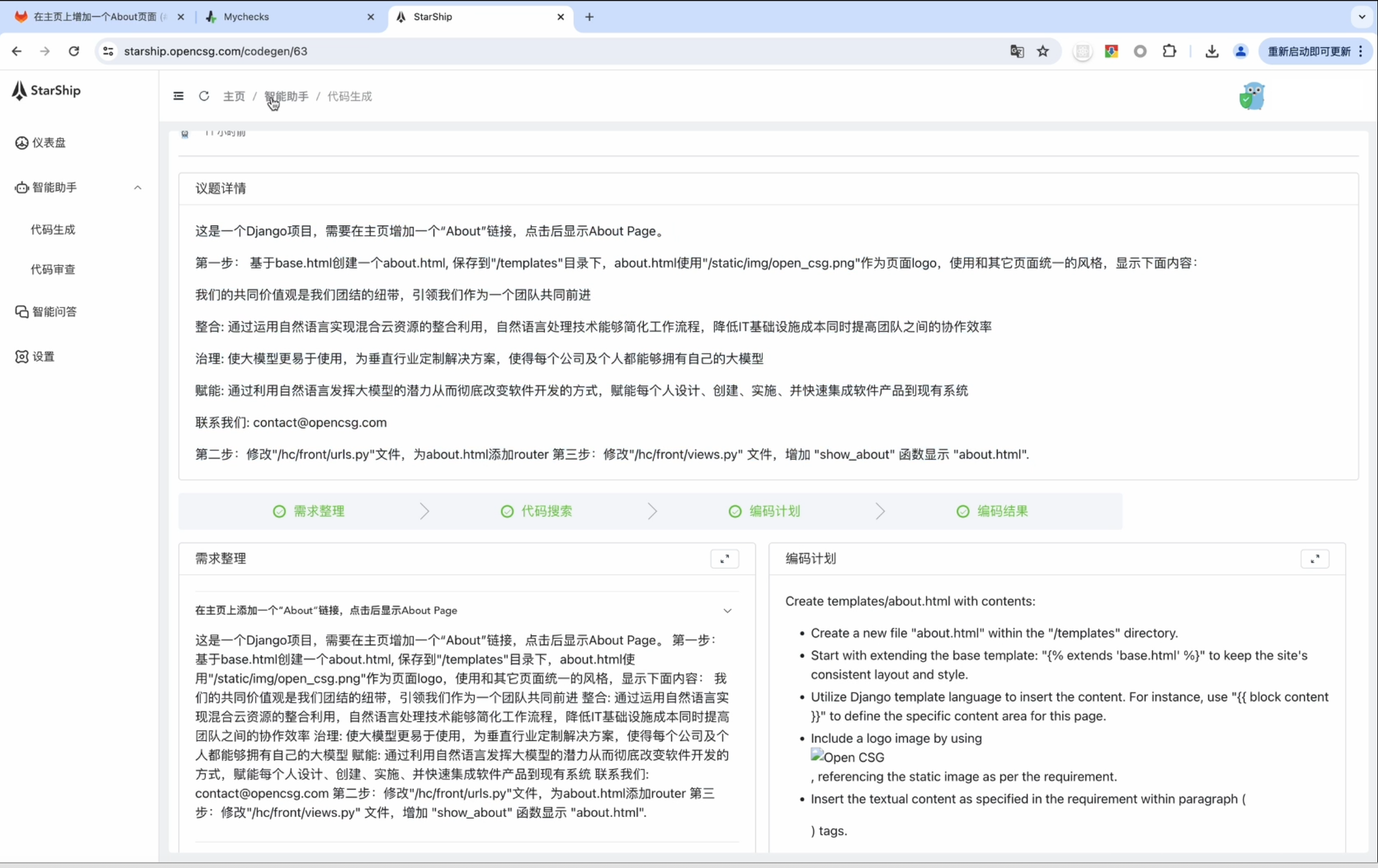The width and height of the screenshot is (1378, 868).
Task: Click the robot avatar icon top right
Action: (1251, 96)
